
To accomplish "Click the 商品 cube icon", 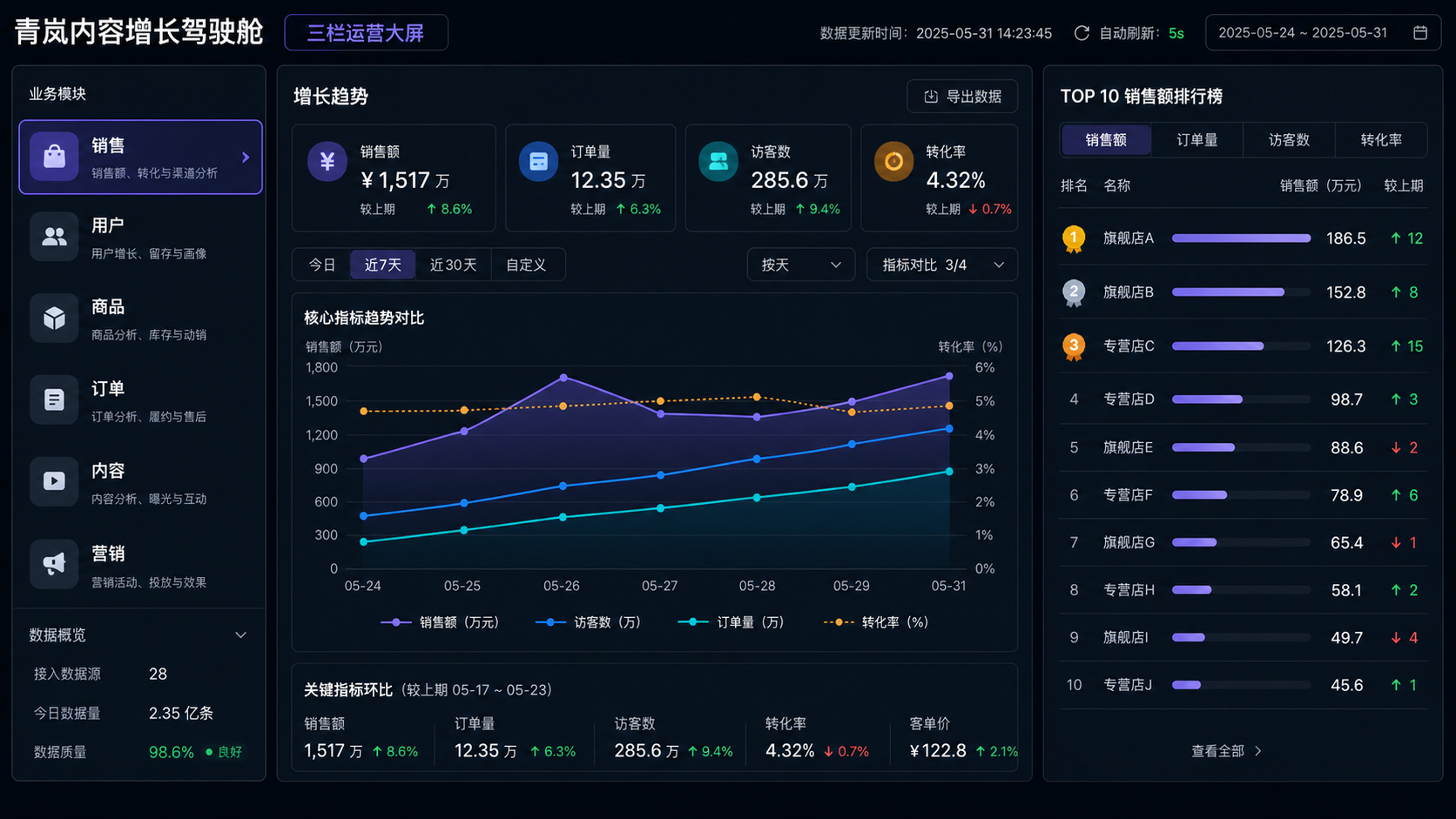I will 54,318.
